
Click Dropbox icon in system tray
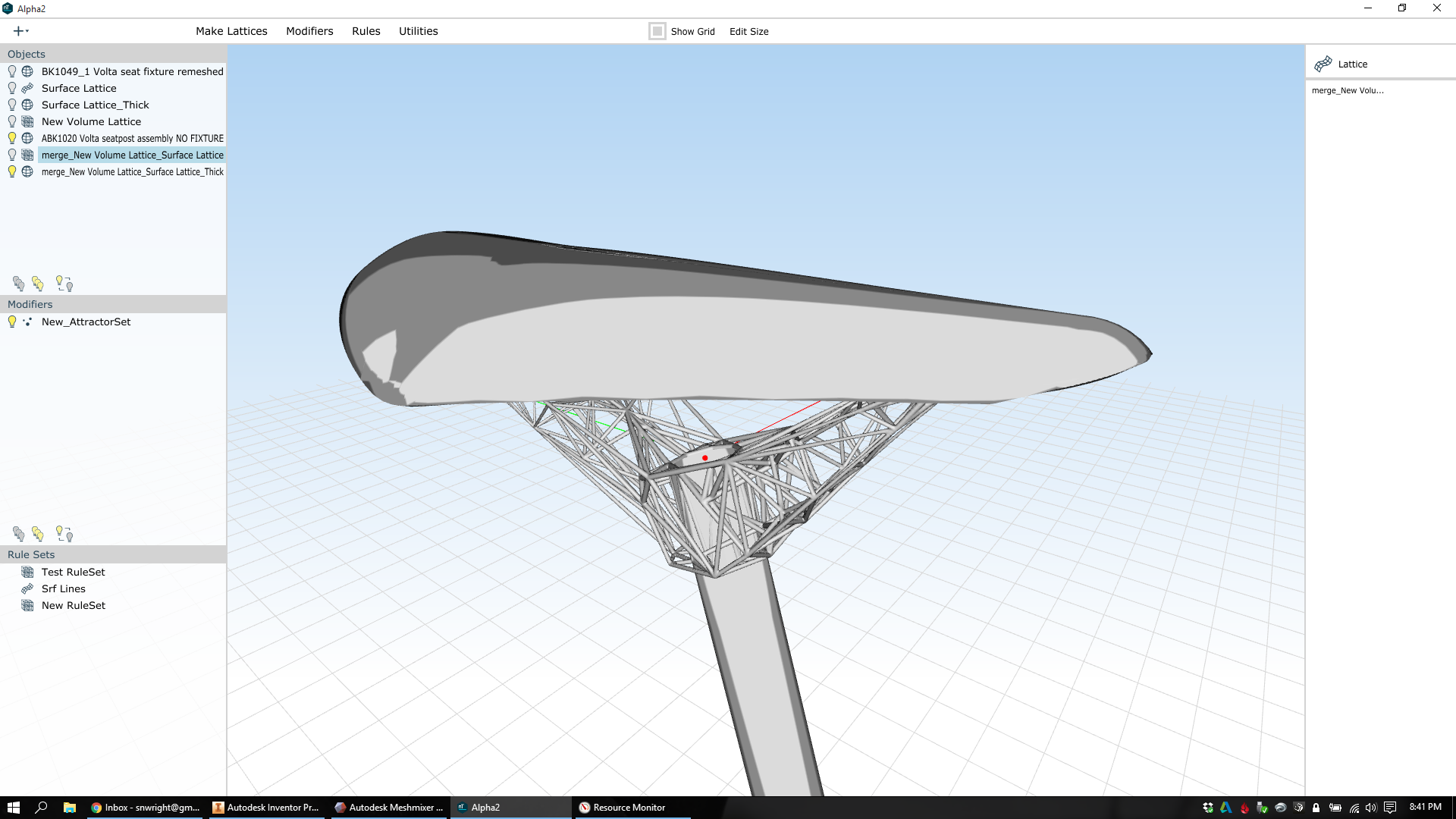(x=1208, y=808)
